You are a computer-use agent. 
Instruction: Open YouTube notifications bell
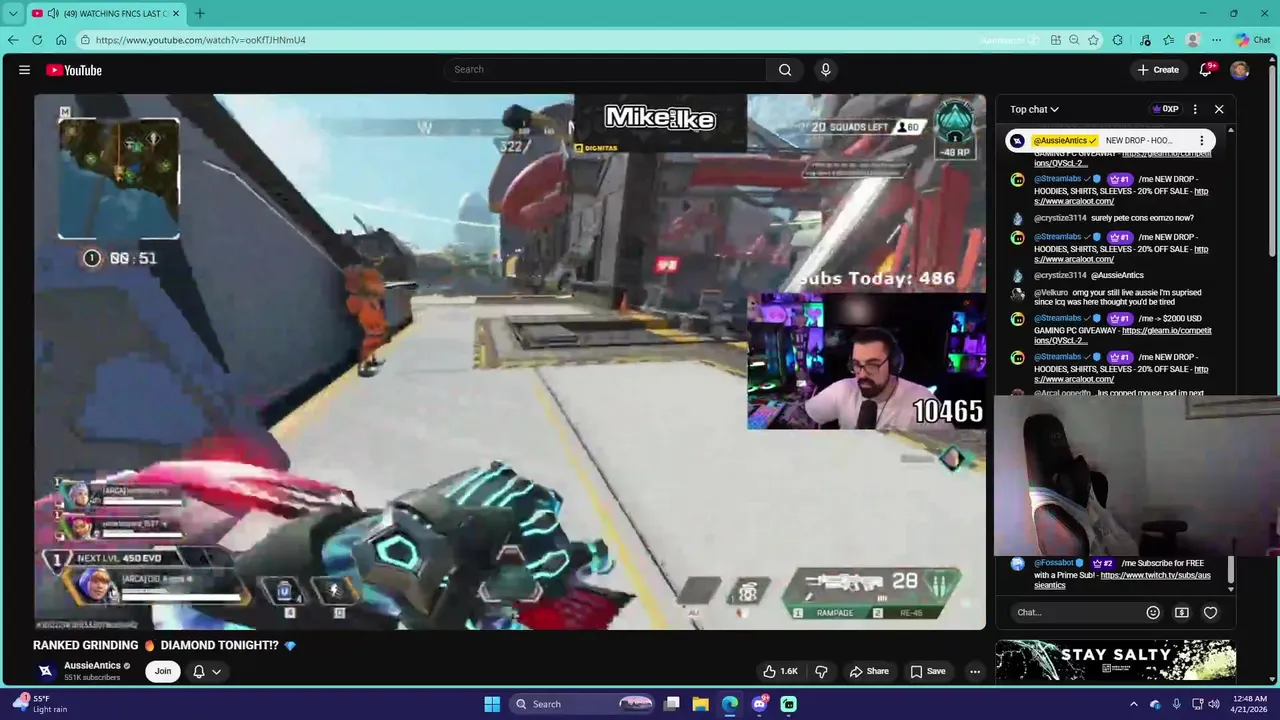[x=1206, y=70]
